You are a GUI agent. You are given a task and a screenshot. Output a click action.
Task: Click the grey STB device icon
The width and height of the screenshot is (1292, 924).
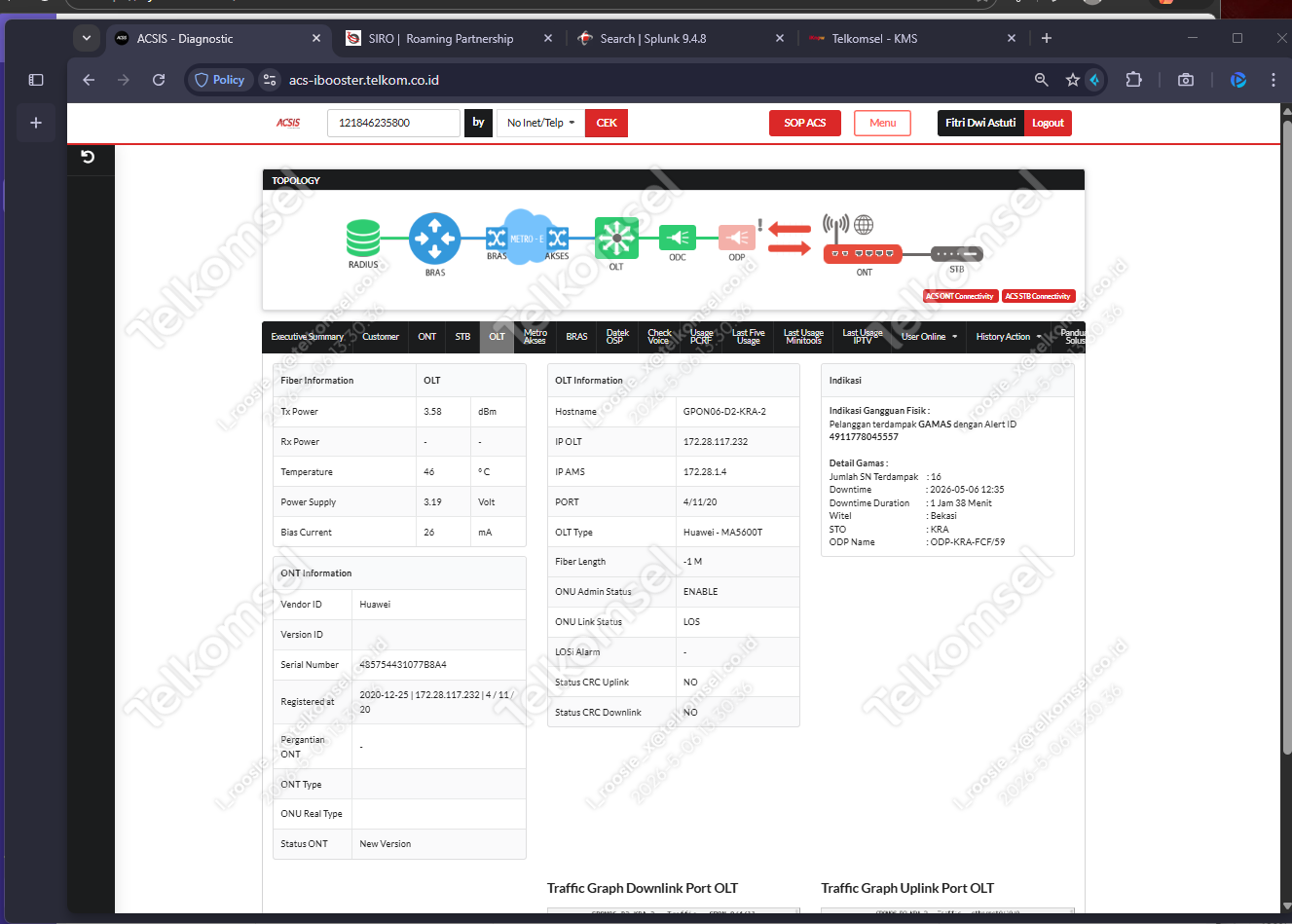[957, 254]
